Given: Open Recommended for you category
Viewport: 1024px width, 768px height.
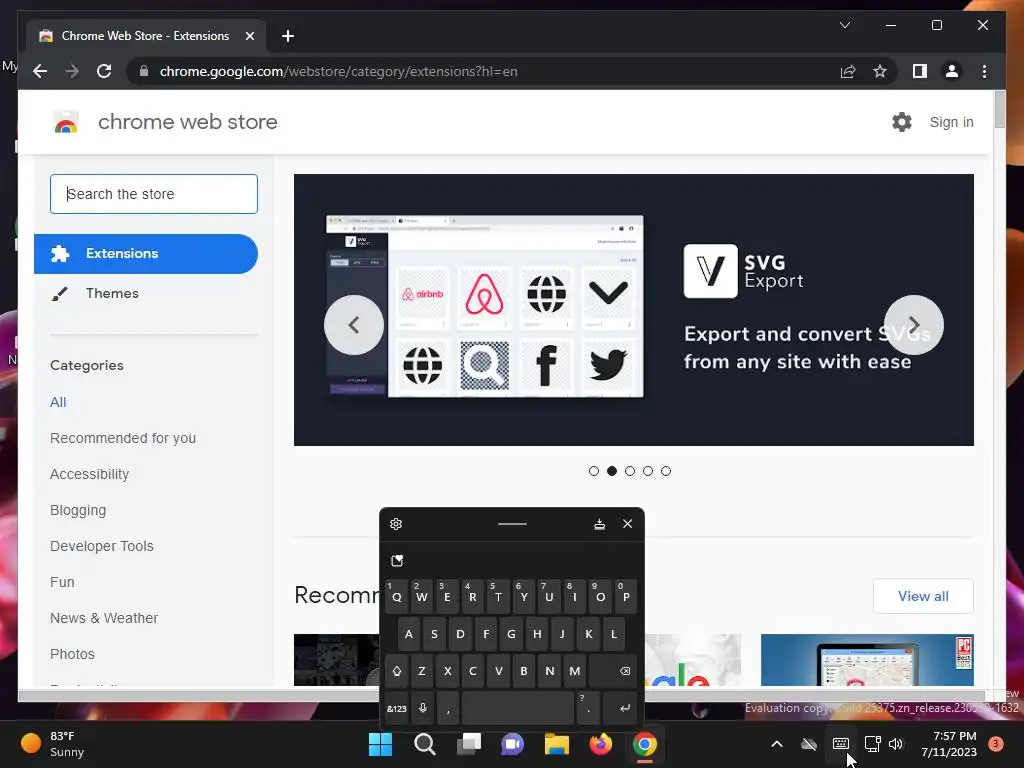Looking at the screenshot, I should 123,438.
